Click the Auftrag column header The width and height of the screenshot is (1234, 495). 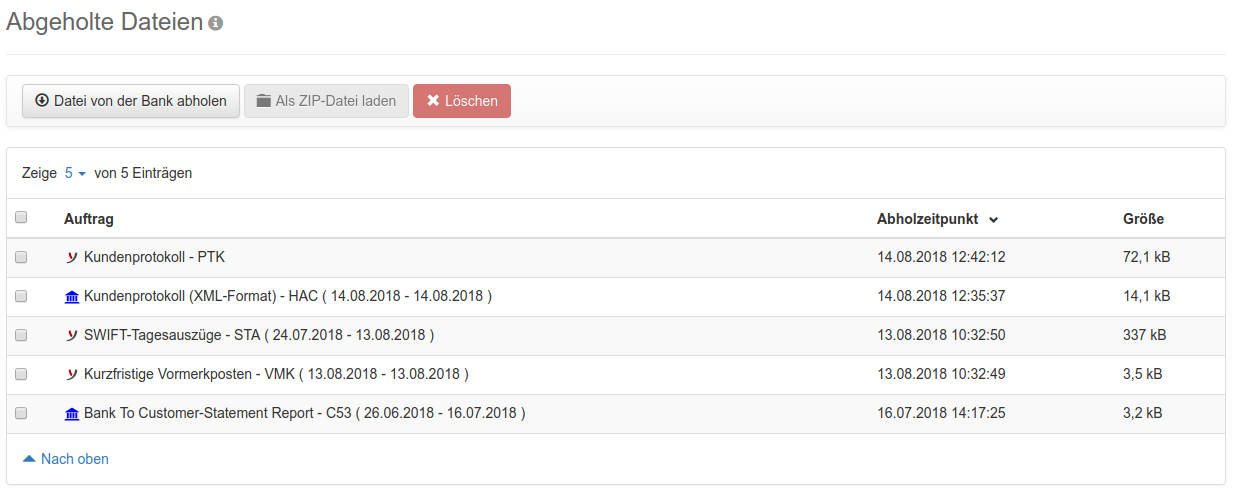pos(89,219)
